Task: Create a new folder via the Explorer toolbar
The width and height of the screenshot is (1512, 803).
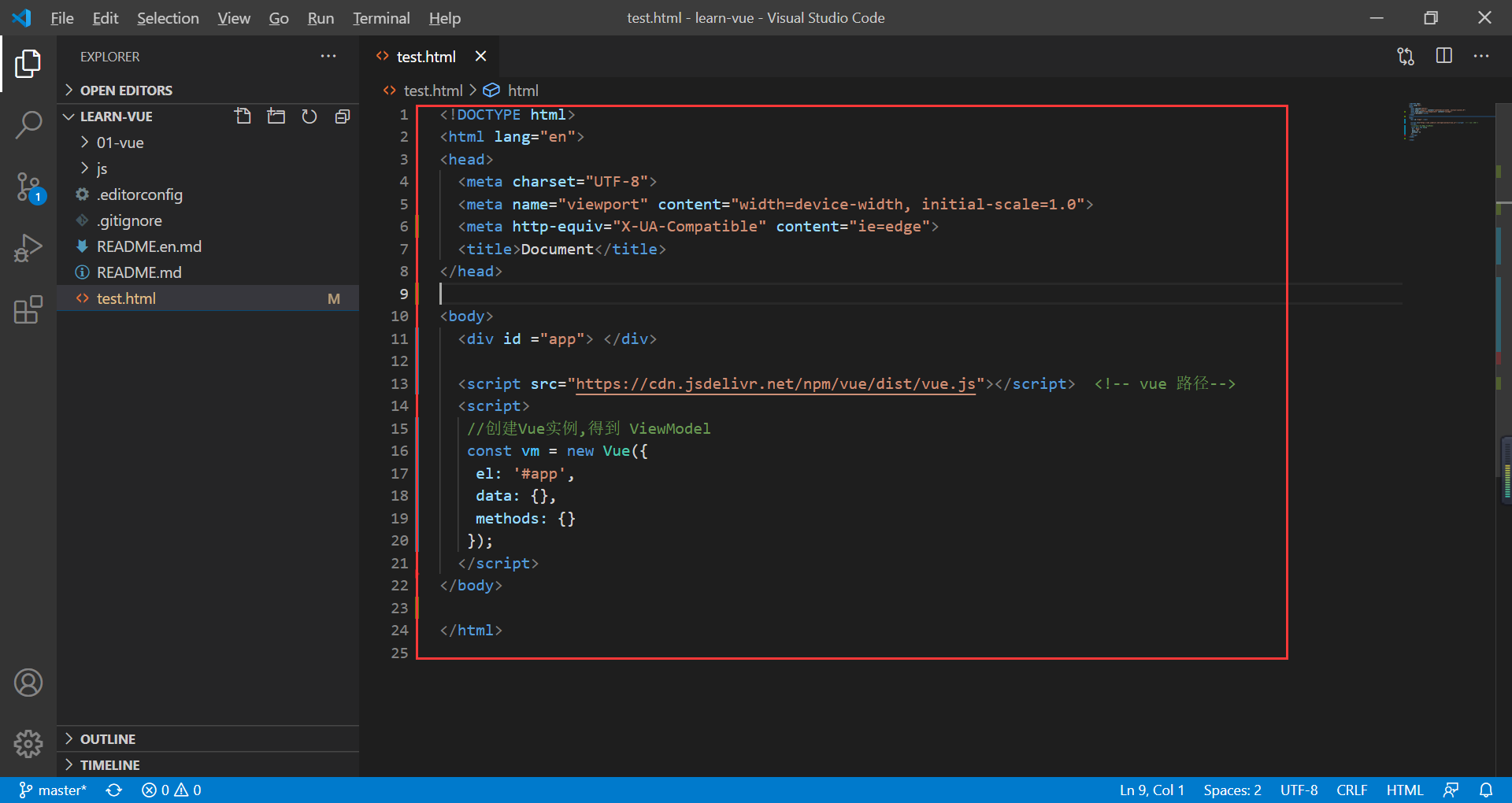Action: (276, 116)
